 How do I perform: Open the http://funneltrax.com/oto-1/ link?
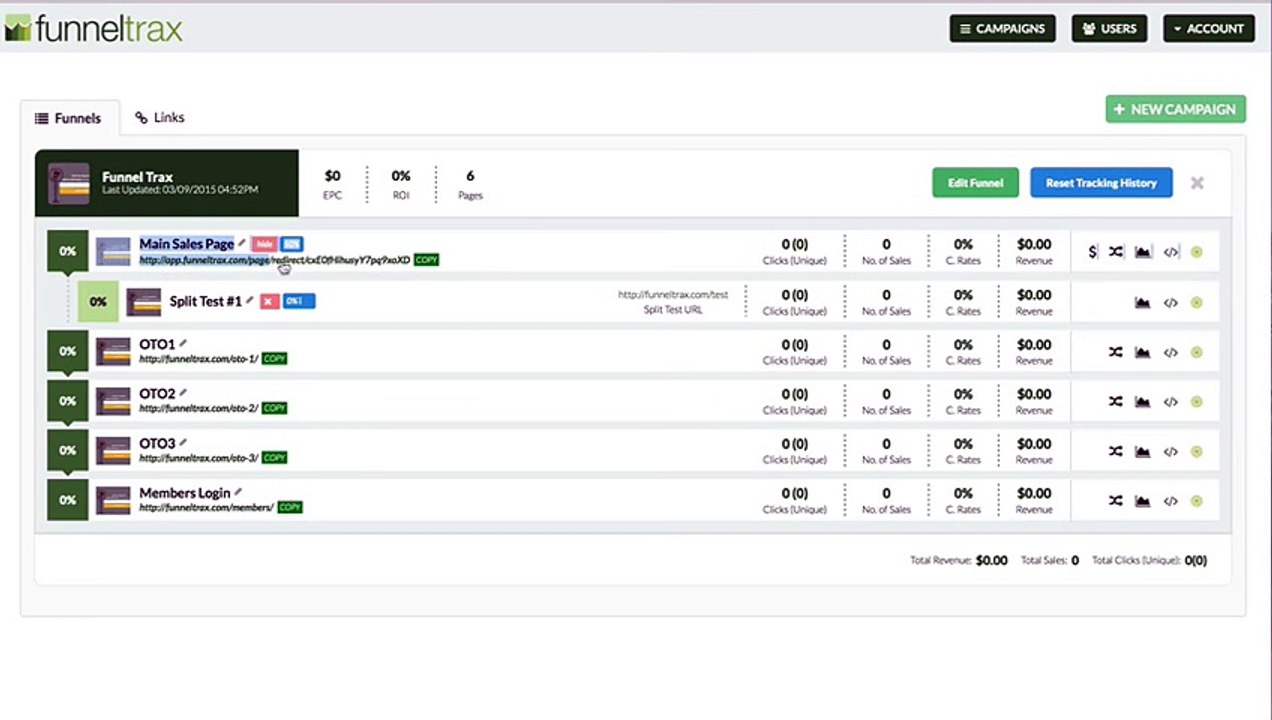[198, 358]
